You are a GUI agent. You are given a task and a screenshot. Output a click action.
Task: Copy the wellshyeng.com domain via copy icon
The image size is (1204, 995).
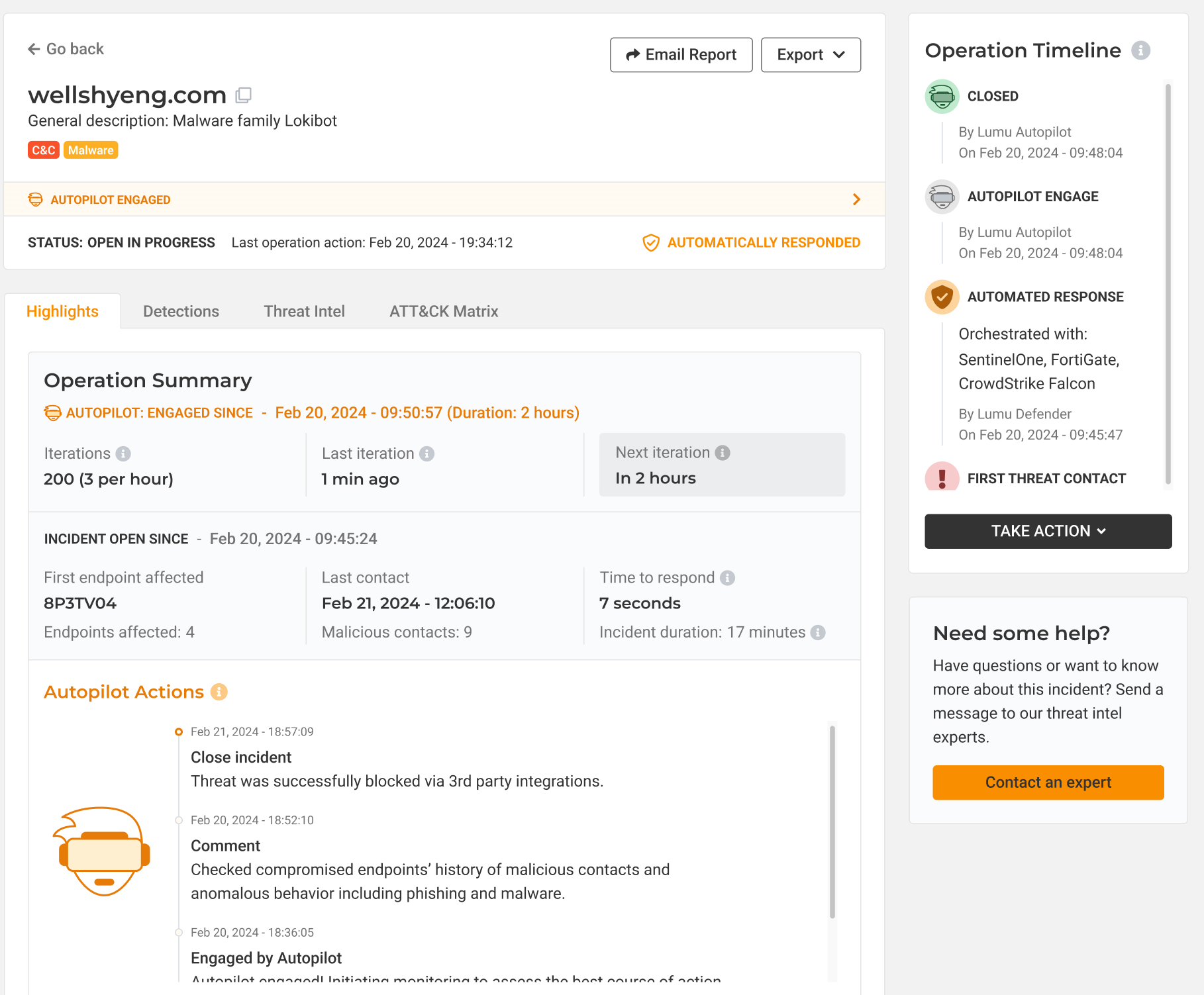[x=244, y=95]
